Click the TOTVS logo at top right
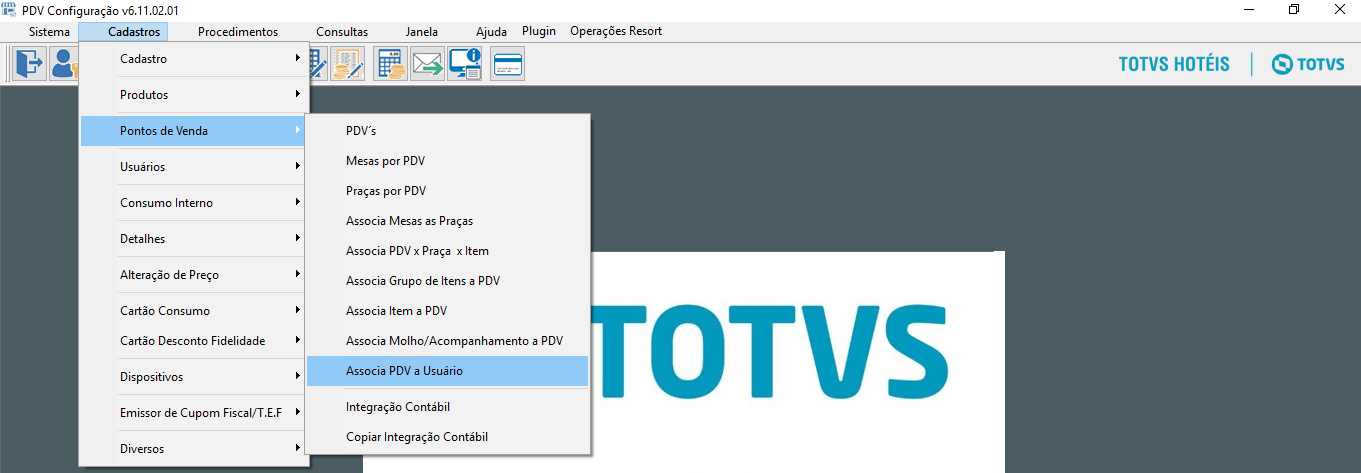Viewport: 1361px width, 473px height. coord(1307,64)
